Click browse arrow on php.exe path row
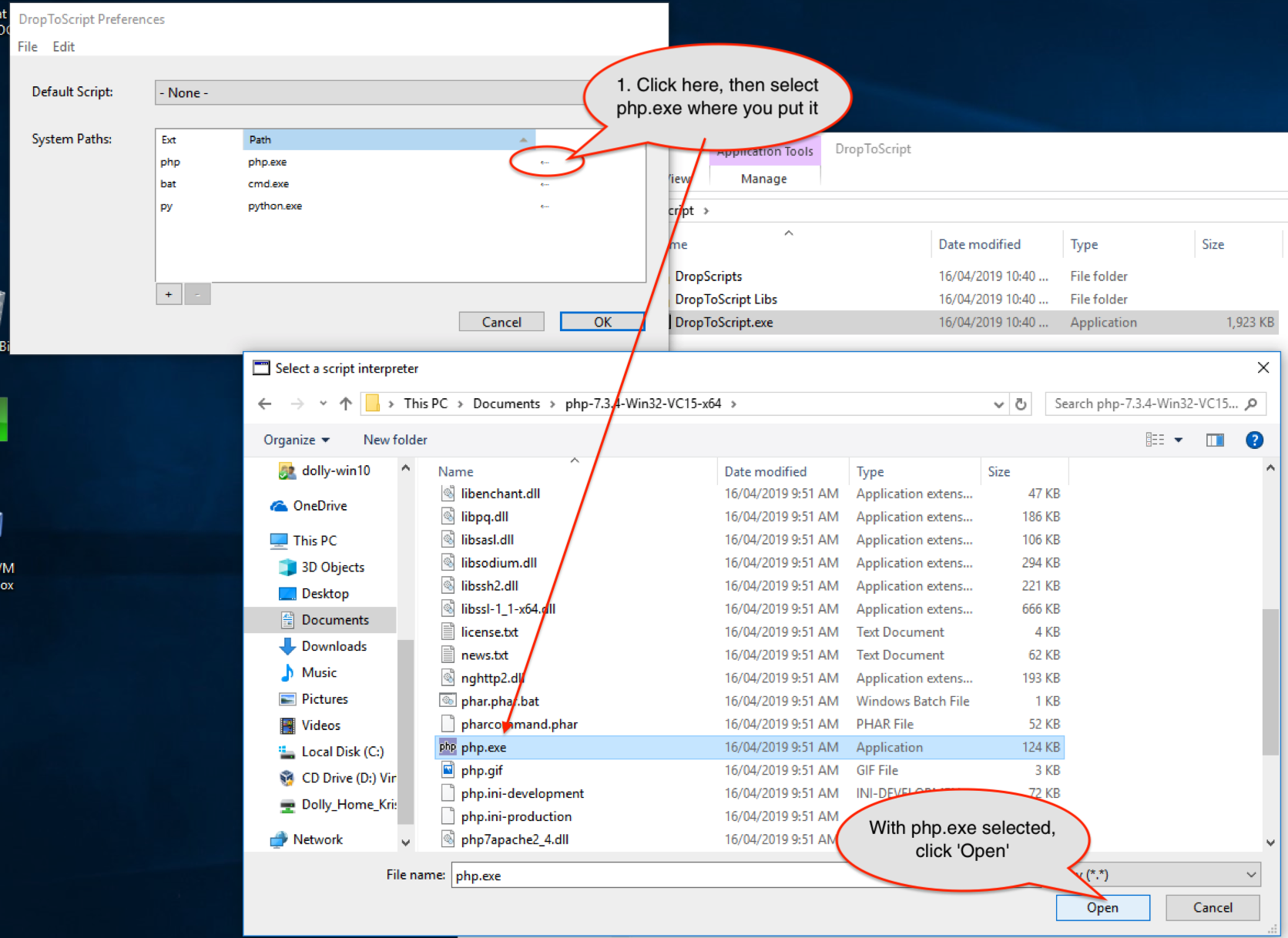This screenshot has height=938, width=1288. click(x=545, y=162)
